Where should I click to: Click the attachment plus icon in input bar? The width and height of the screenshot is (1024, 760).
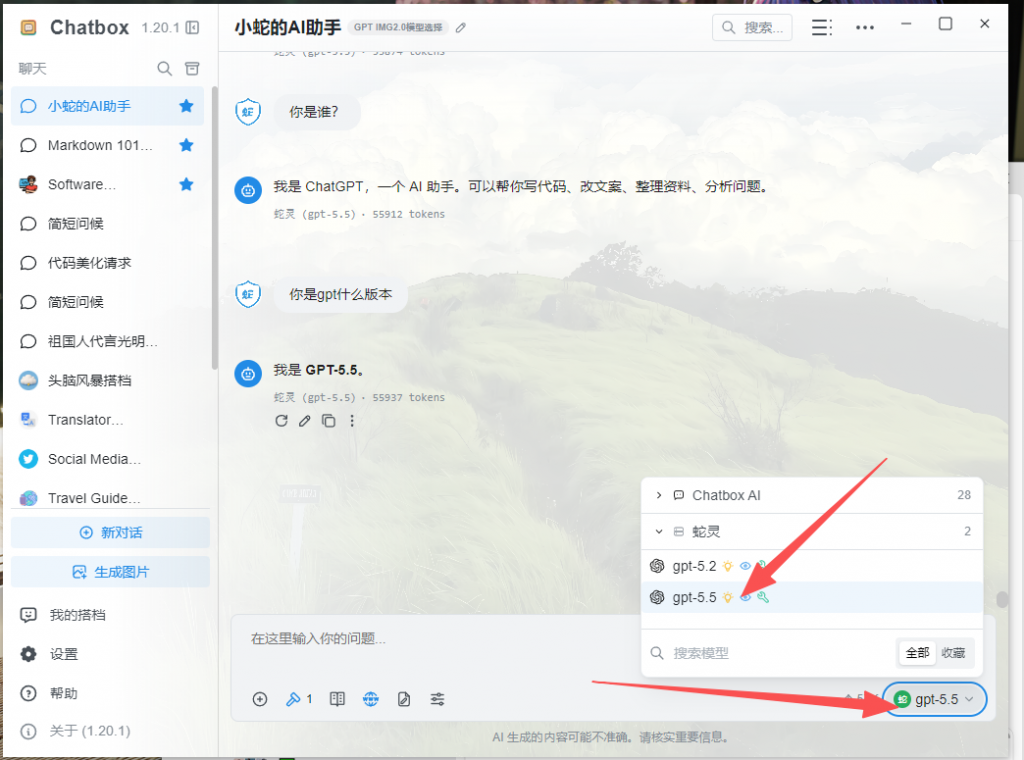pyautogui.click(x=260, y=699)
